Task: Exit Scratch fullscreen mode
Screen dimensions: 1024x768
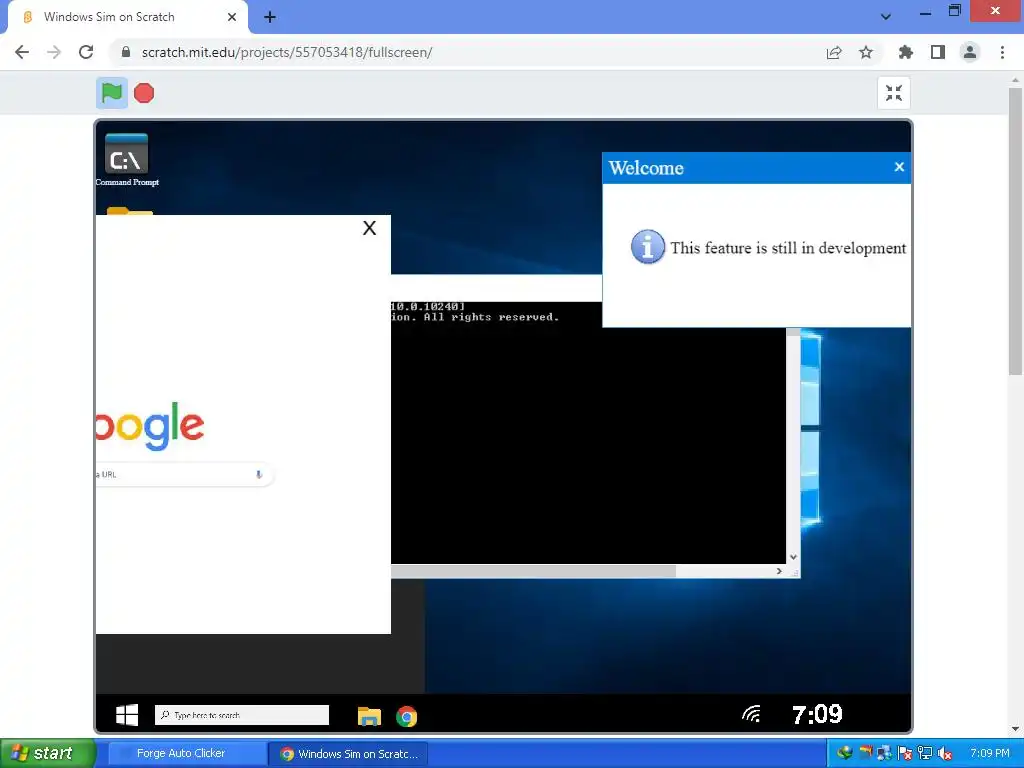Action: (893, 93)
